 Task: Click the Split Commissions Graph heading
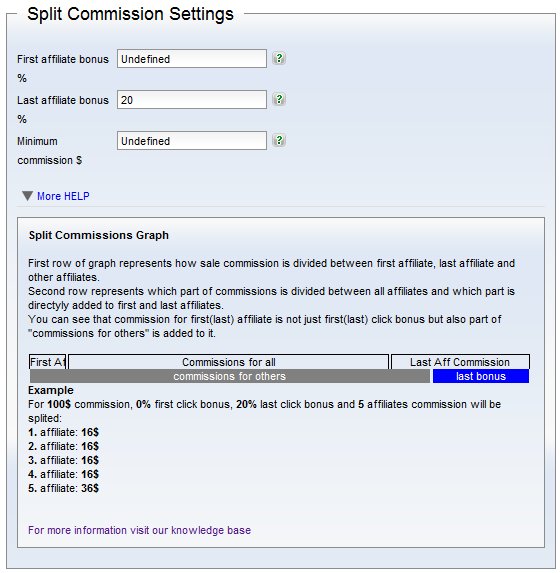point(99,235)
